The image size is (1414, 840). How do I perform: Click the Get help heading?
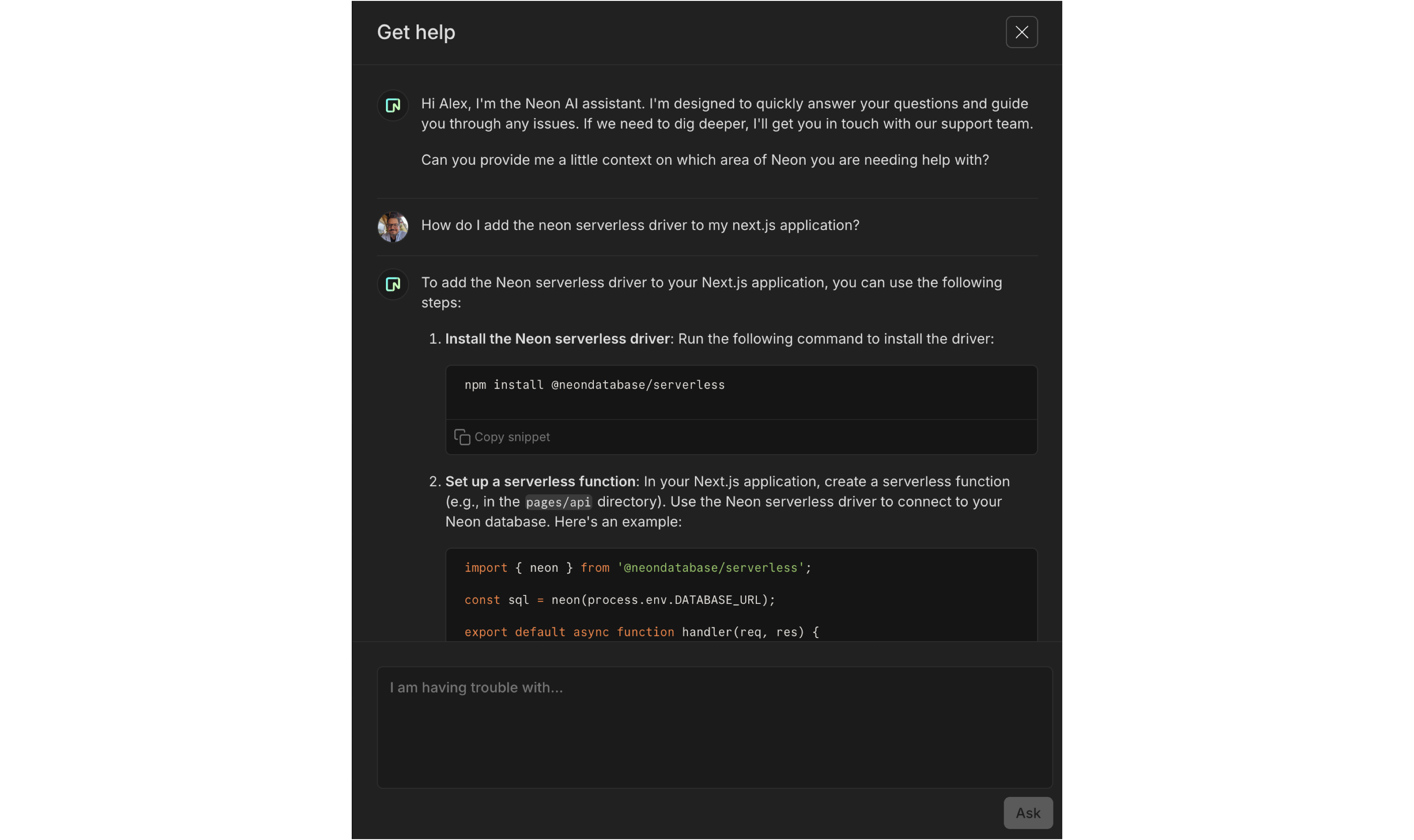[416, 32]
